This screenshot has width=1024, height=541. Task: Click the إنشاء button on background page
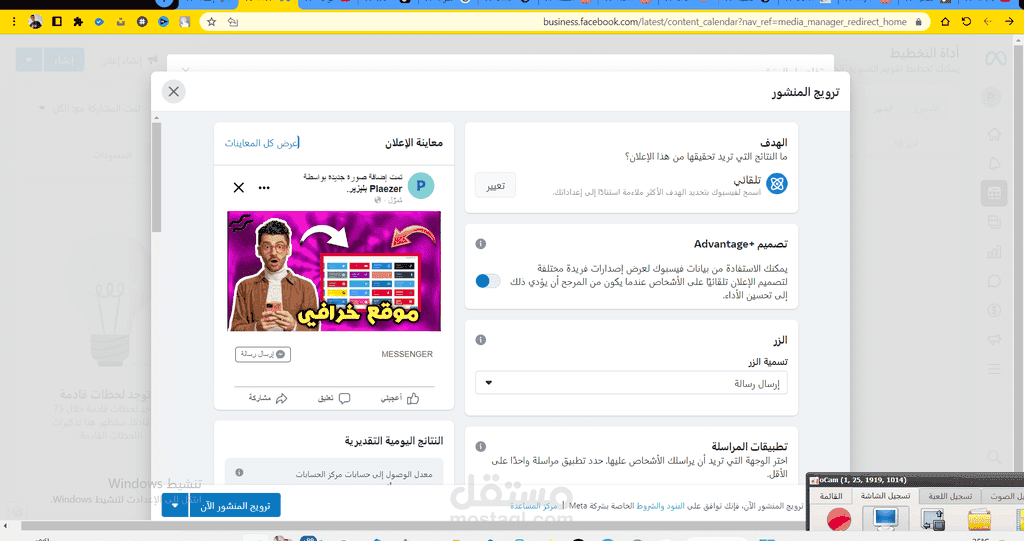[x=63, y=60]
